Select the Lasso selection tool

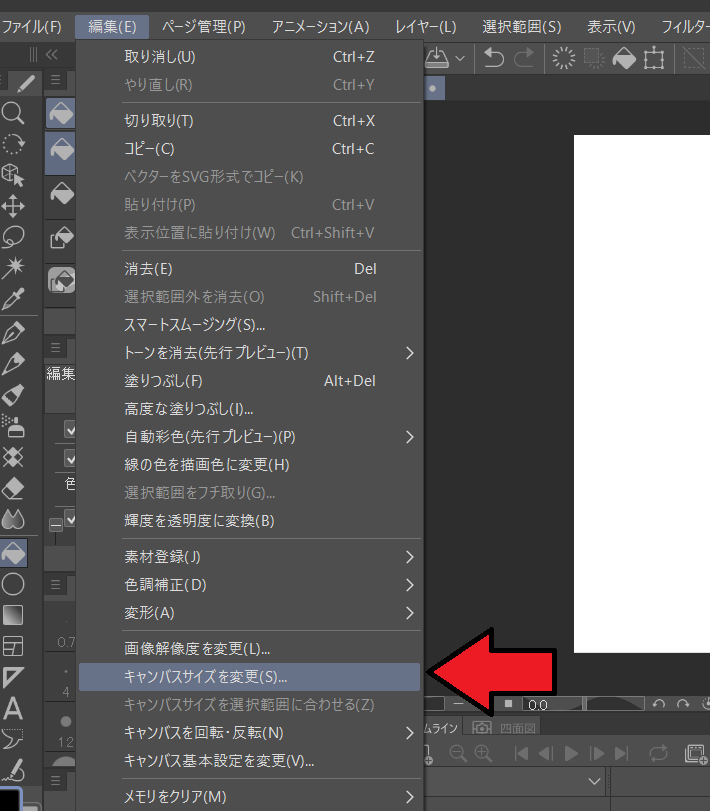[13, 237]
